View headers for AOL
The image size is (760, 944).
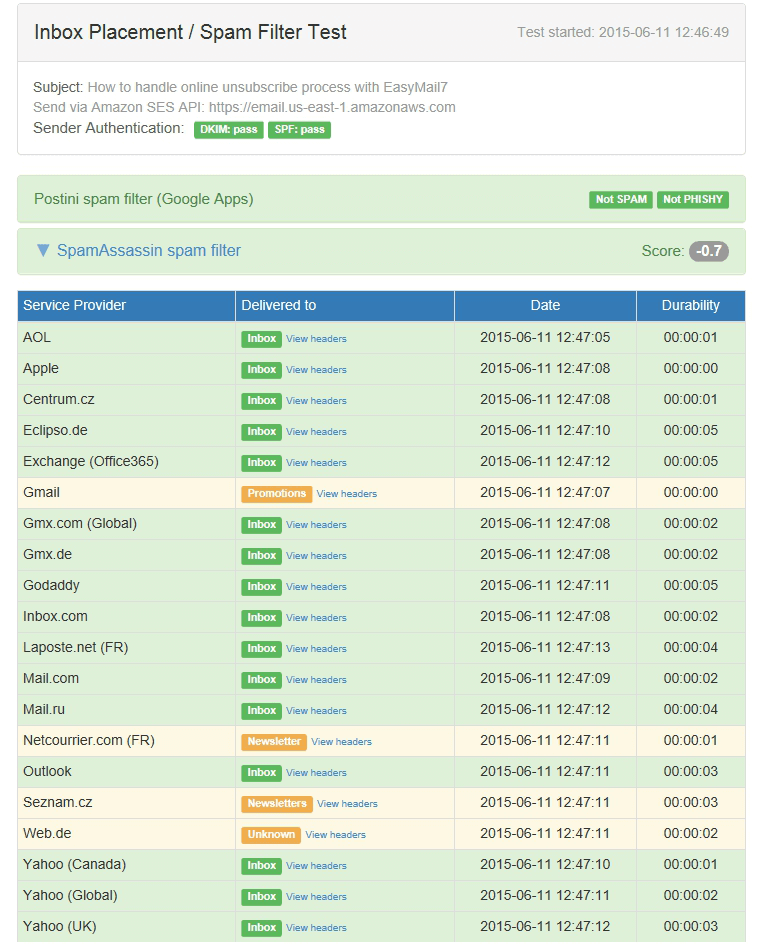316,339
